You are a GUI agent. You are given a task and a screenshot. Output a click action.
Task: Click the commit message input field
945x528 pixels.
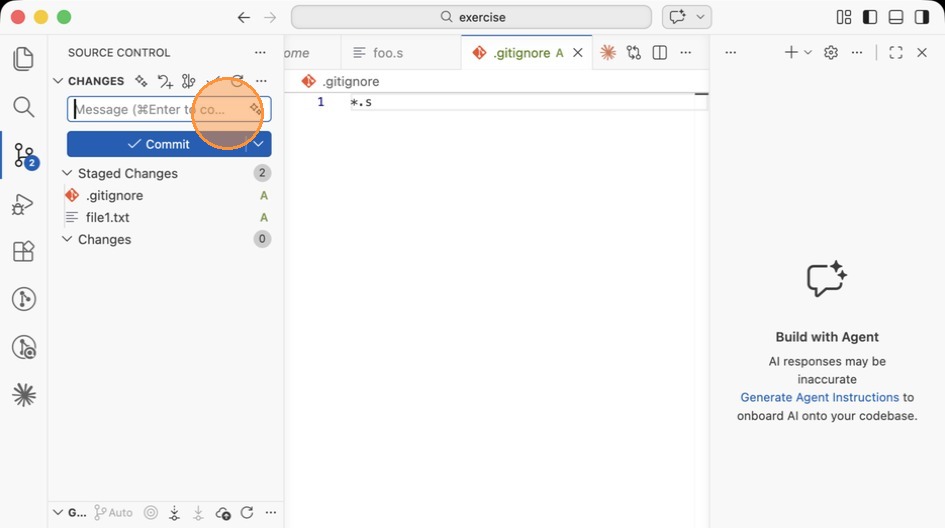(150, 109)
